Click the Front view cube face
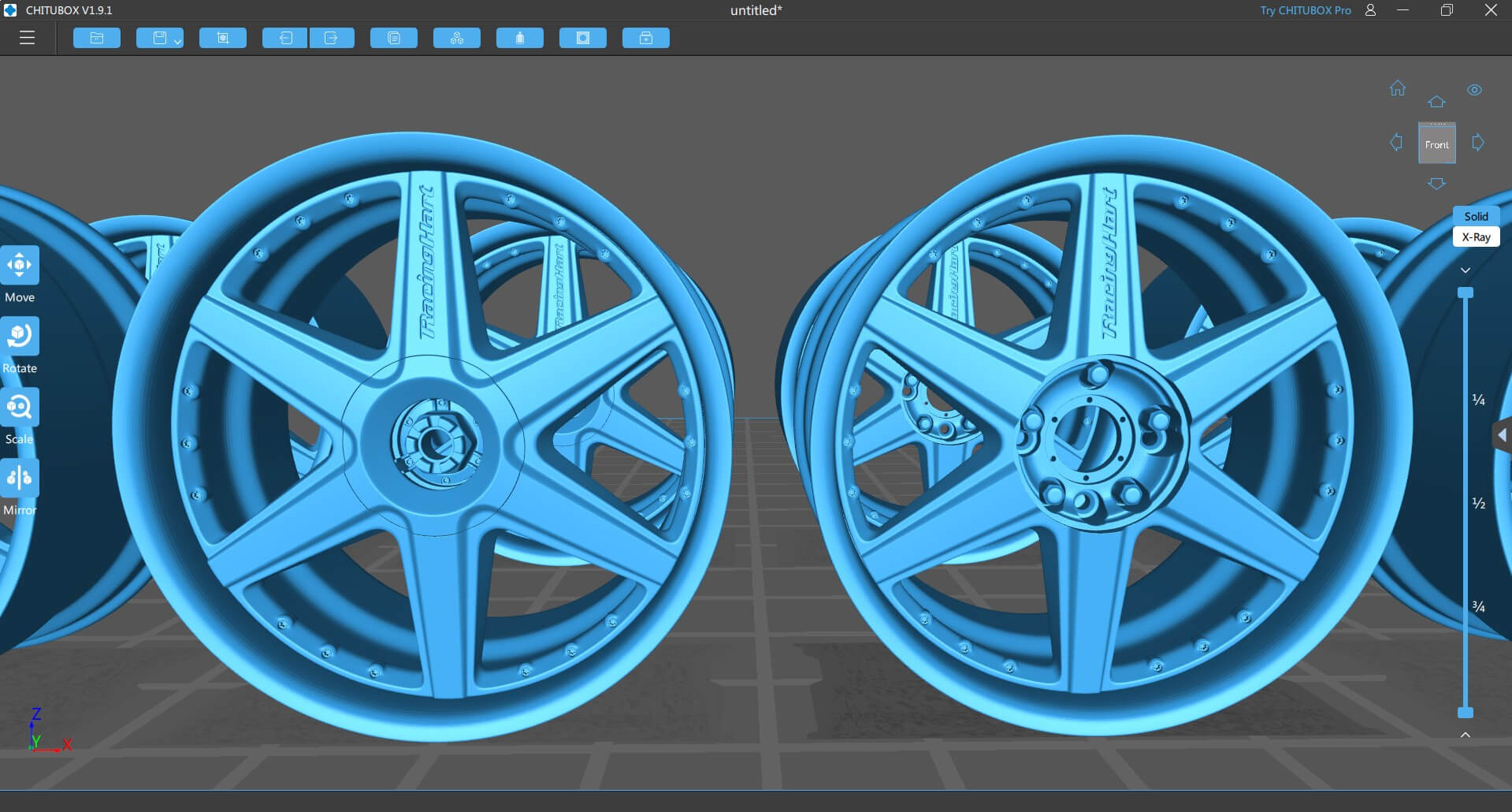The image size is (1512, 812). point(1436,144)
